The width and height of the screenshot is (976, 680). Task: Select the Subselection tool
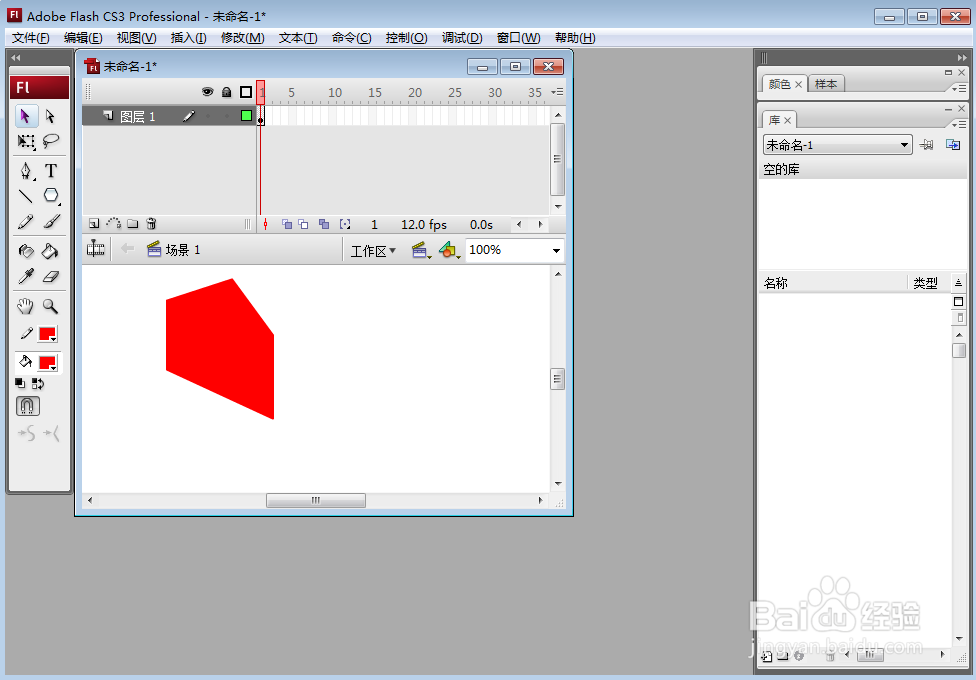click(x=50, y=116)
